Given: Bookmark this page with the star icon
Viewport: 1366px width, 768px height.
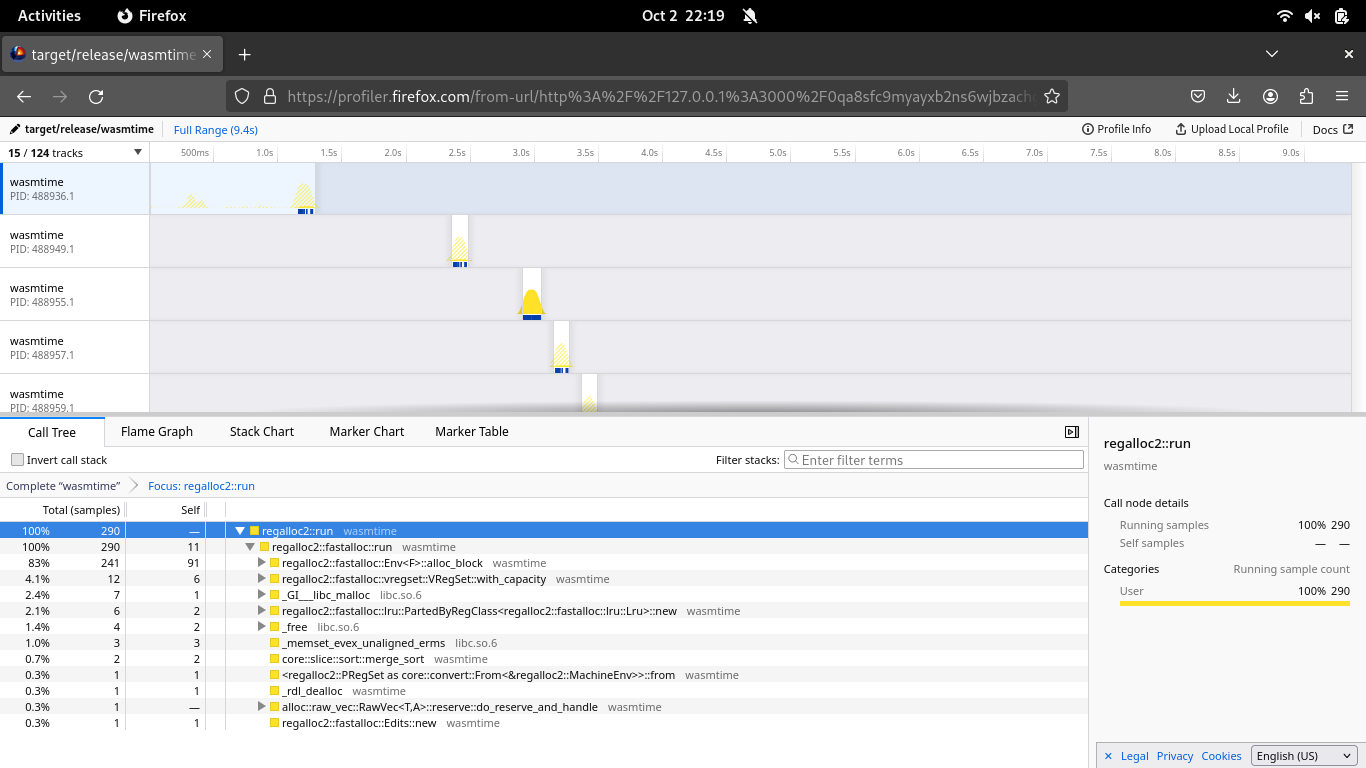Looking at the screenshot, I should (x=1052, y=96).
